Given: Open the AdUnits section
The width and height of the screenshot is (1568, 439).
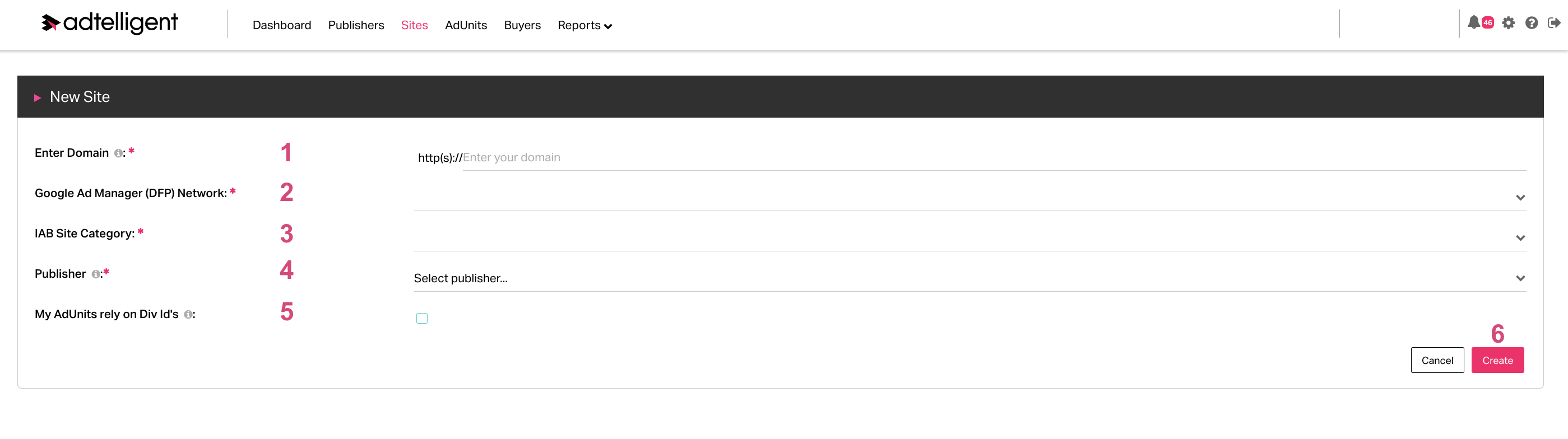Looking at the screenshot, I should click(x=466, y=26).
